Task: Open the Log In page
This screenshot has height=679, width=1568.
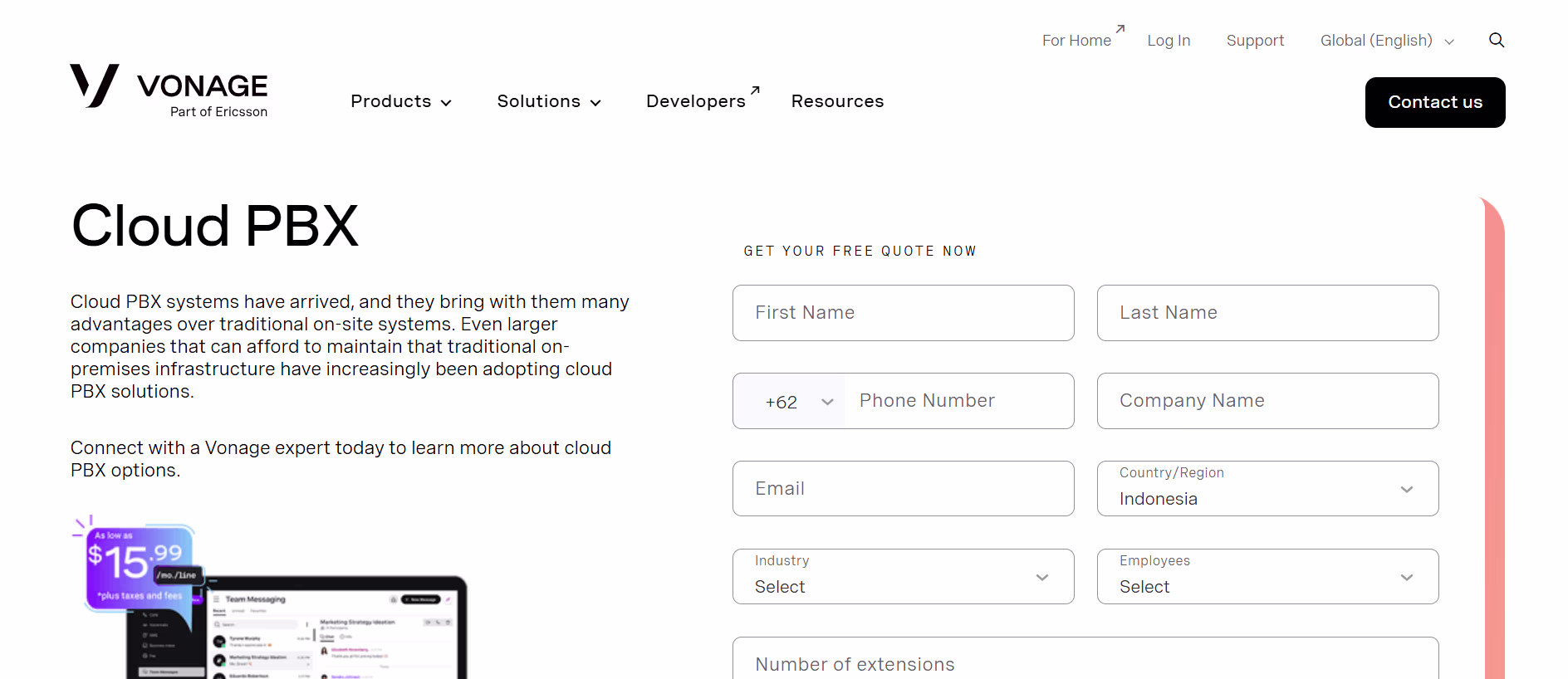Action: click(x=1169, y=41)
